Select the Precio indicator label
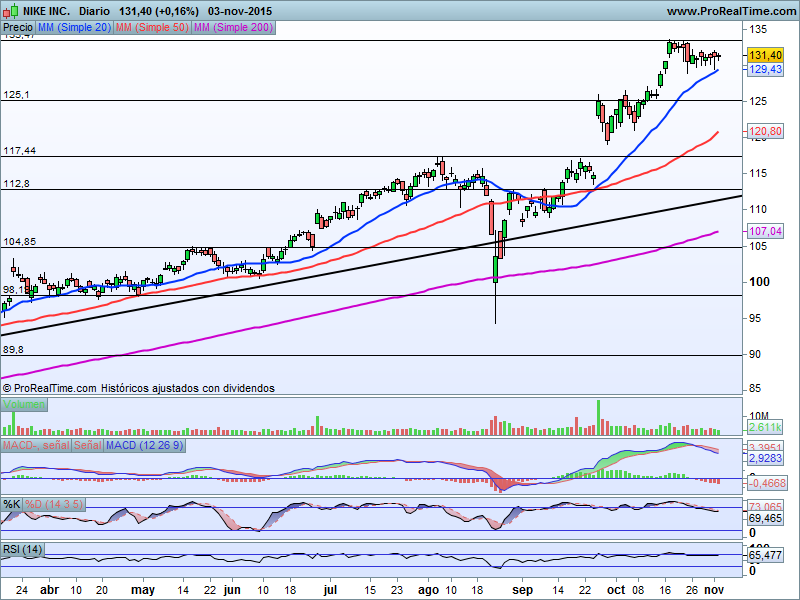800x600 pixels. (18, 28)
